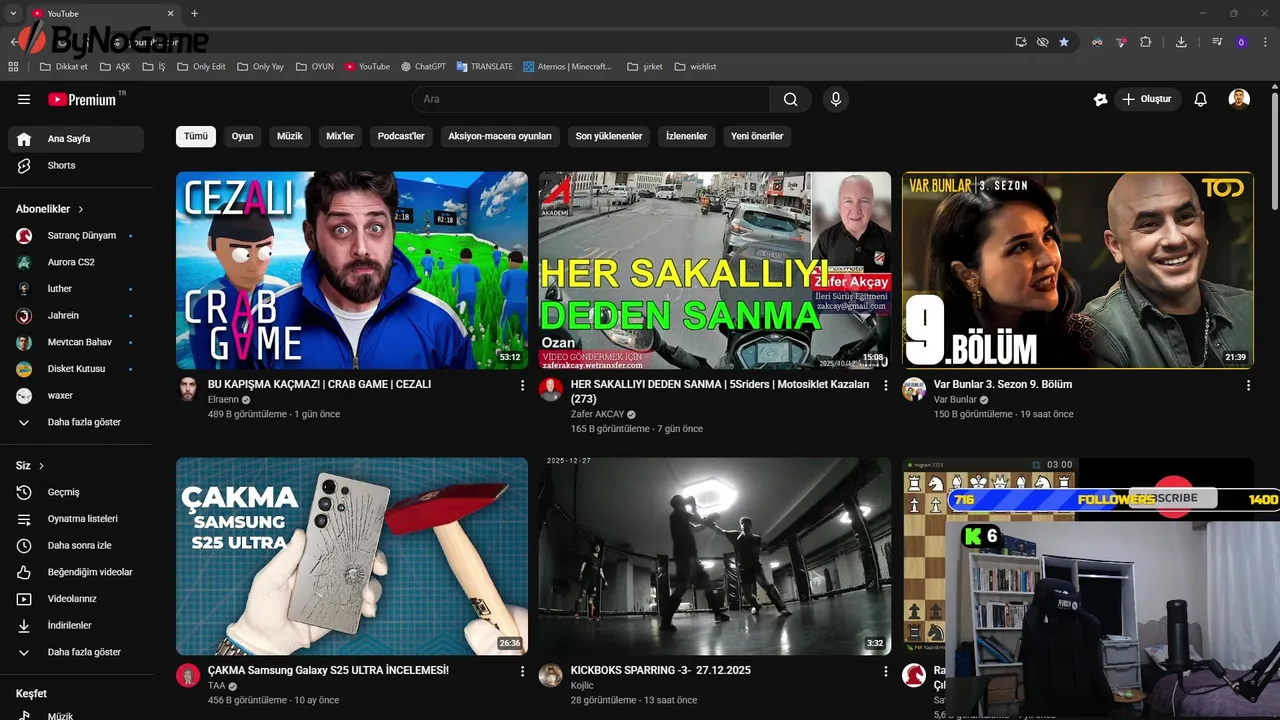Toggle the bookmark star for this page

1064,42
